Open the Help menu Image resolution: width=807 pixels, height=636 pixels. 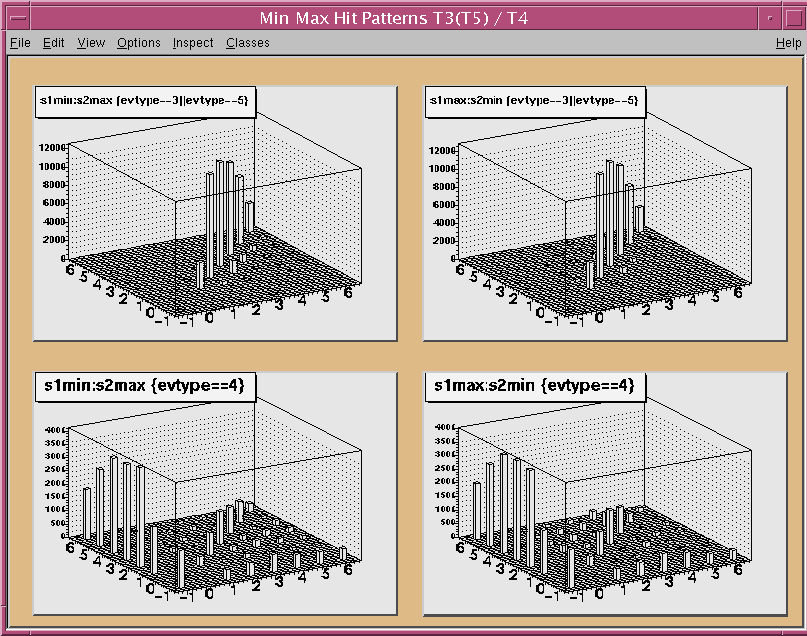coord(788,43)
